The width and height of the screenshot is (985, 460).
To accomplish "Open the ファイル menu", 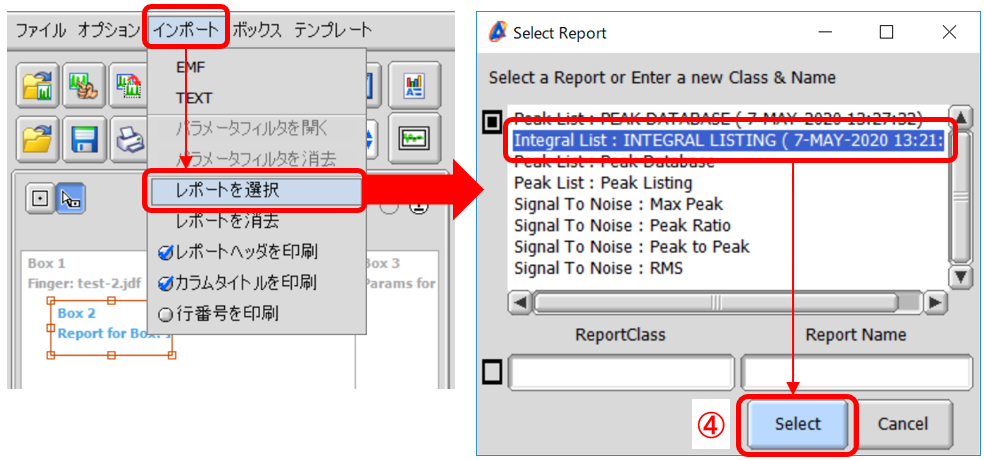I will 40,30.
